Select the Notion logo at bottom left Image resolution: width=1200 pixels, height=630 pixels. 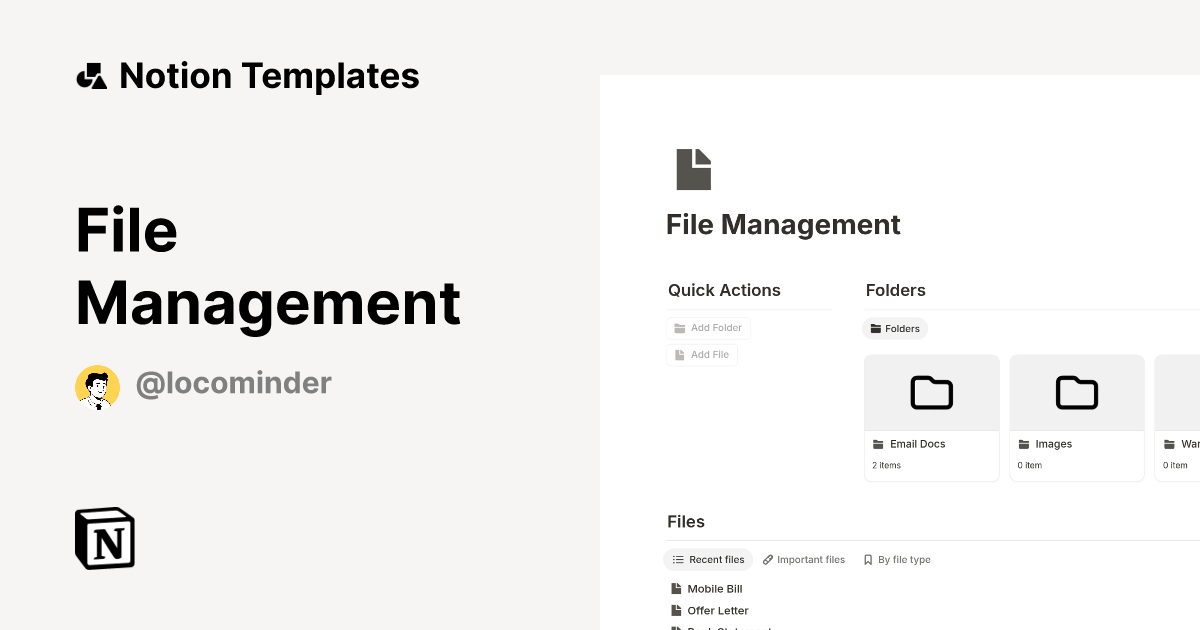[x=103, y=538]
